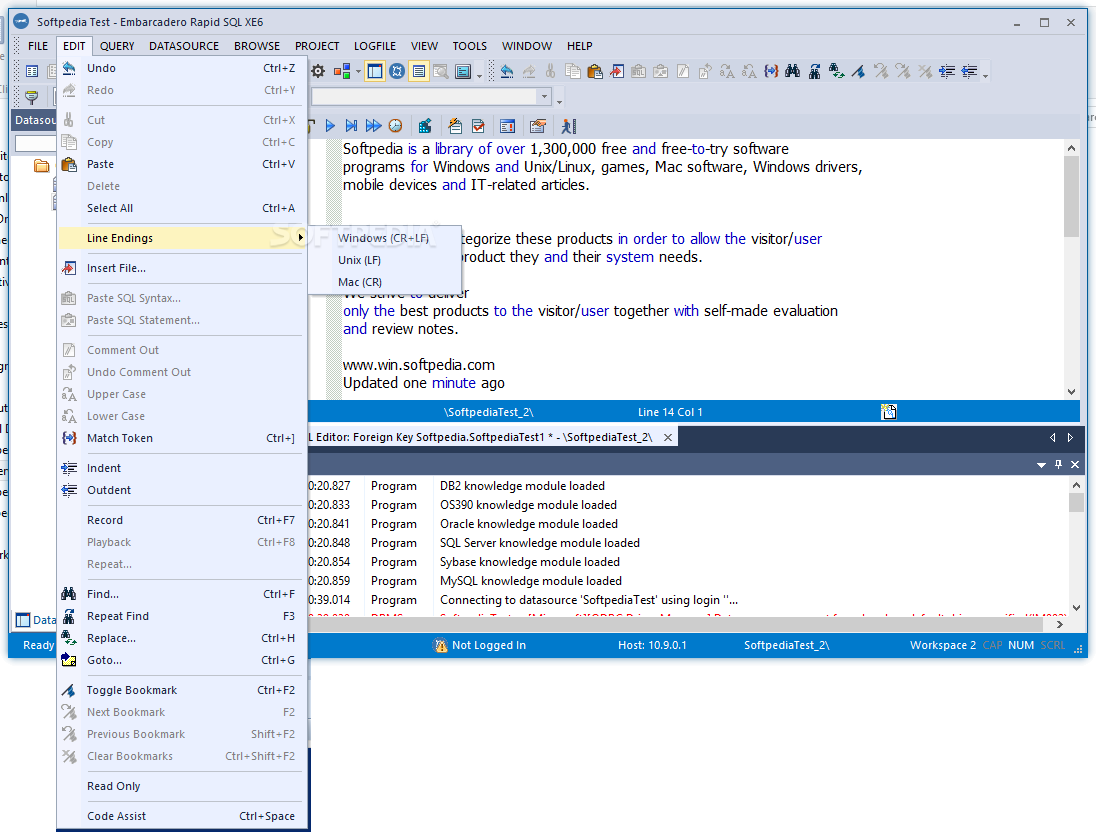Click the Indent toolbar icon

(x=947, y=71)
